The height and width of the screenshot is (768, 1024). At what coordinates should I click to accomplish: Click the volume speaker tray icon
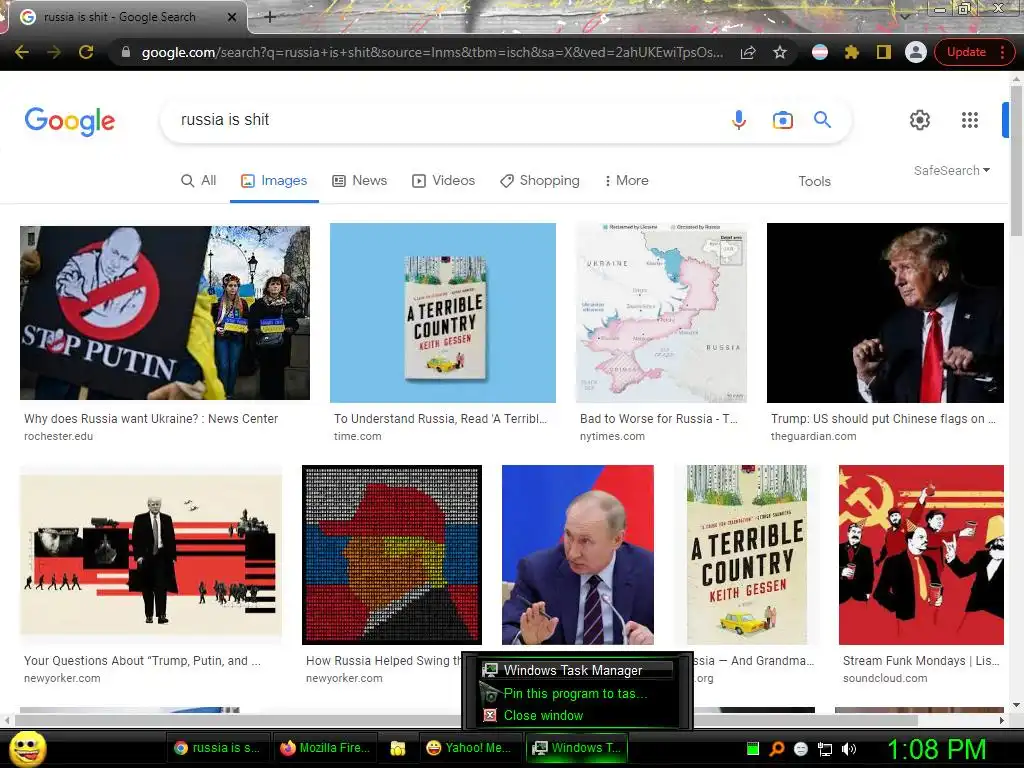848,749
